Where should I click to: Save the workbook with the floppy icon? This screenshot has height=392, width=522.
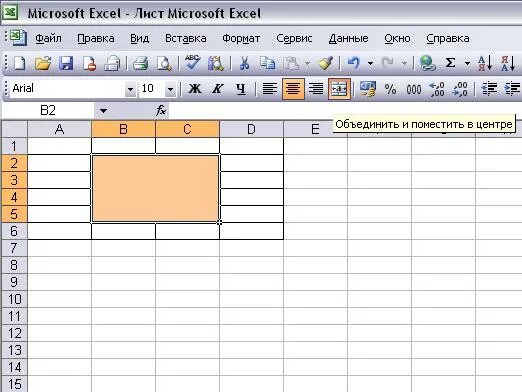point(66,63)
